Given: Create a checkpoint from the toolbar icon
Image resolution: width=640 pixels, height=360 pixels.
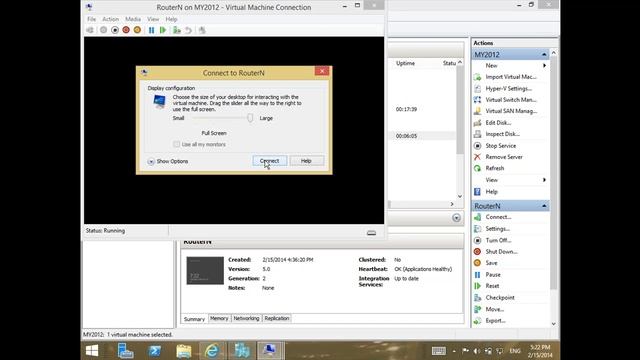Looking at the screenshot, I should click(177, 30).
